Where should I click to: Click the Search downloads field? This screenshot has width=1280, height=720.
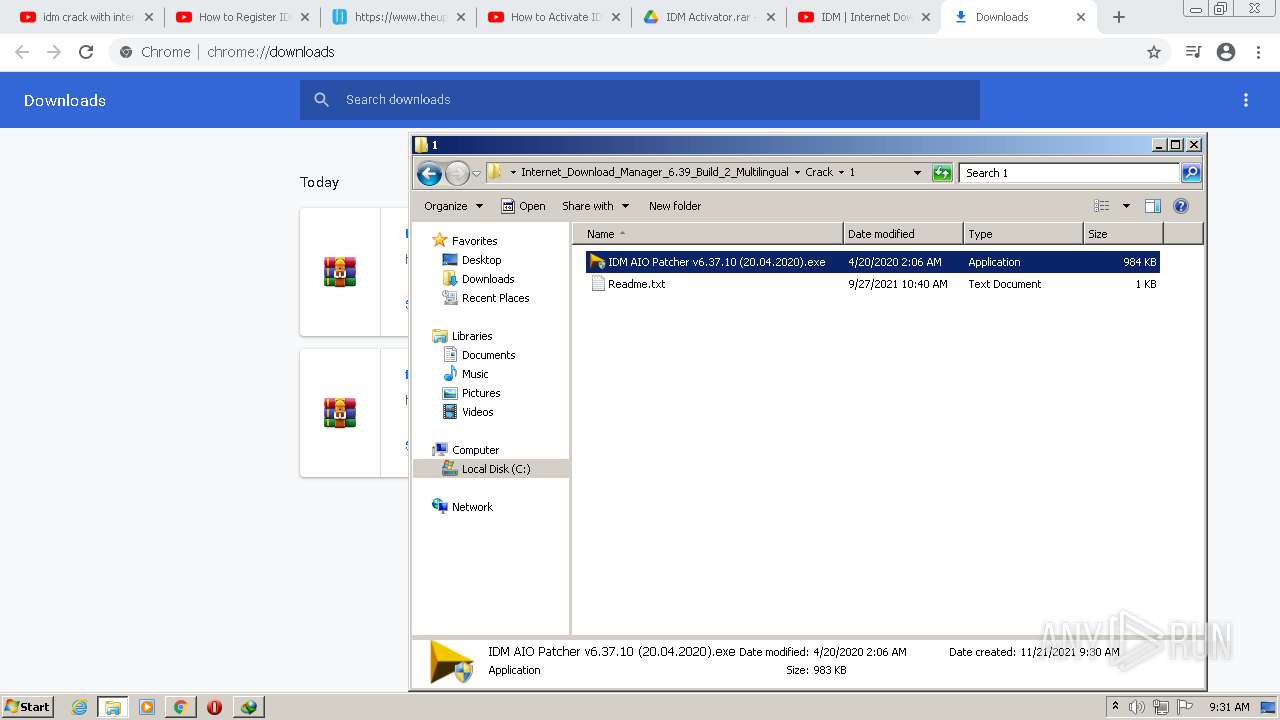(x=640, y=100)
